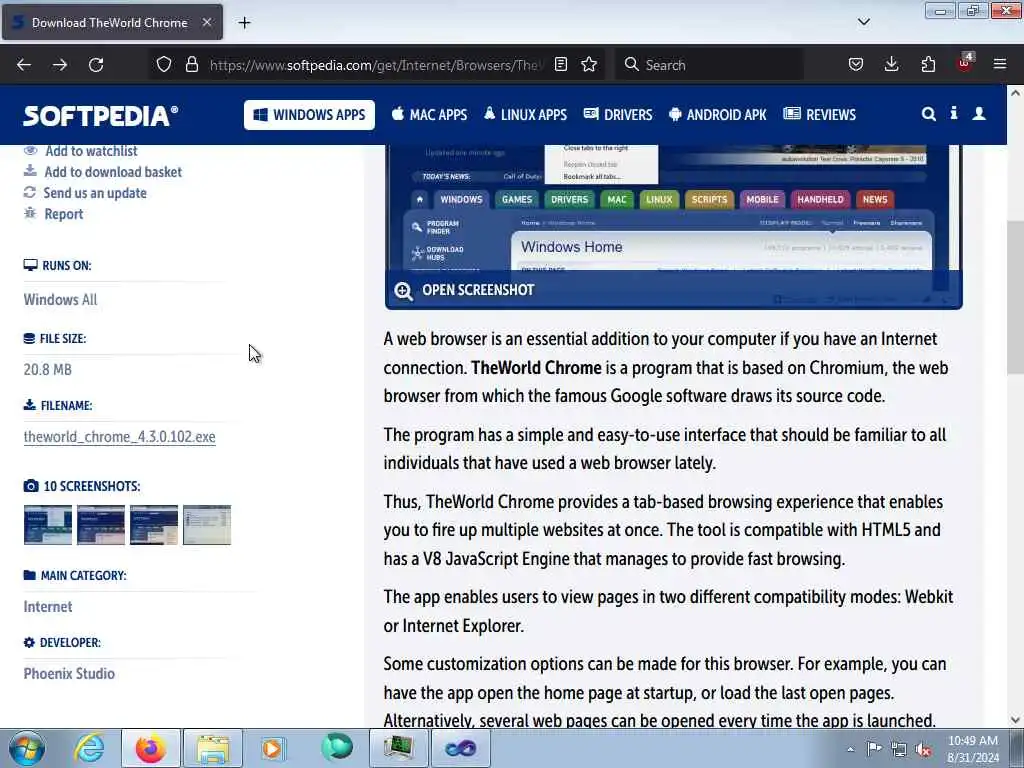
Task: Open the media player taskbar icon
Action: tap(274, 748)
